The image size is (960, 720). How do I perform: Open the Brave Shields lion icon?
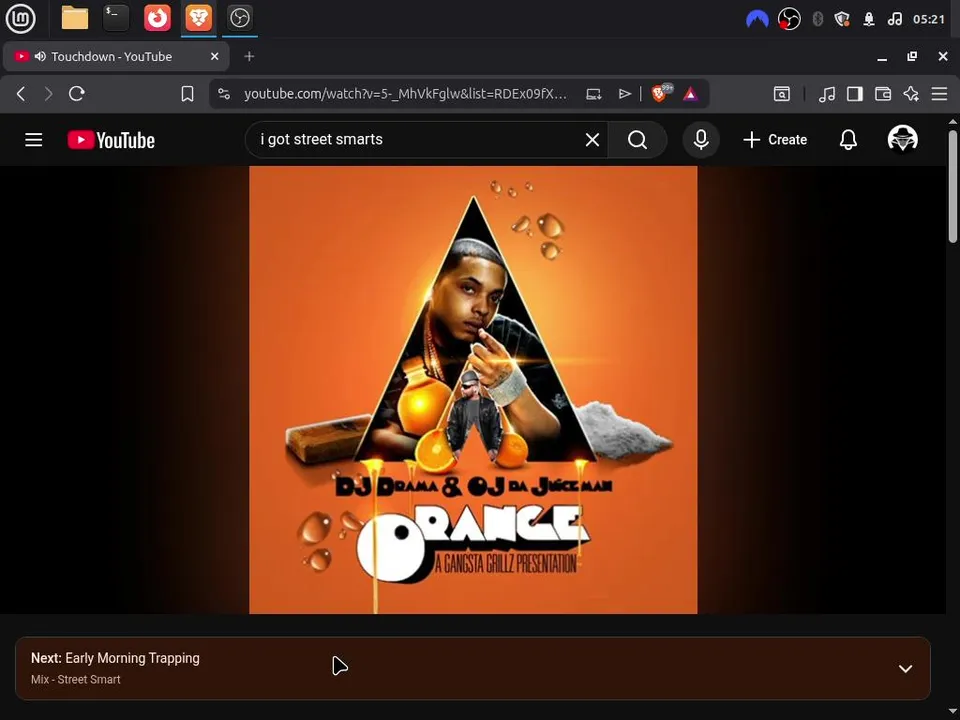click(660, 93)
